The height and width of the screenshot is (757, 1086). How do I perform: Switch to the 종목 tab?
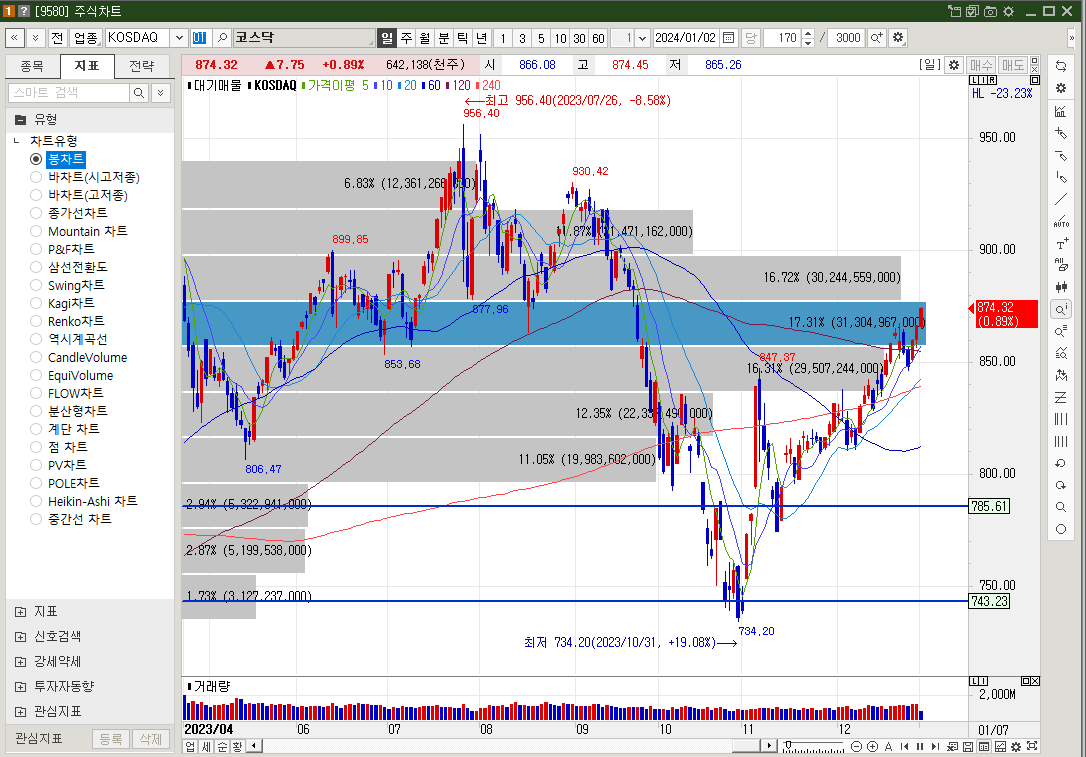click(32, 66)
